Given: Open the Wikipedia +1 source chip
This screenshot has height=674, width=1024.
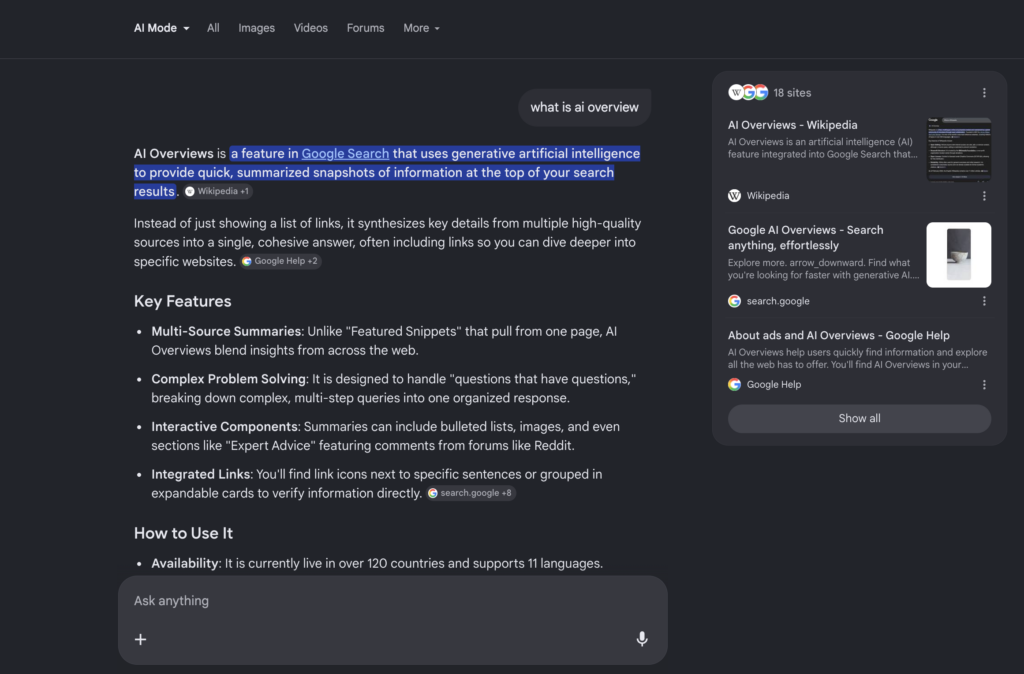Looking at the screenshot, I should [x=217, y=191].
